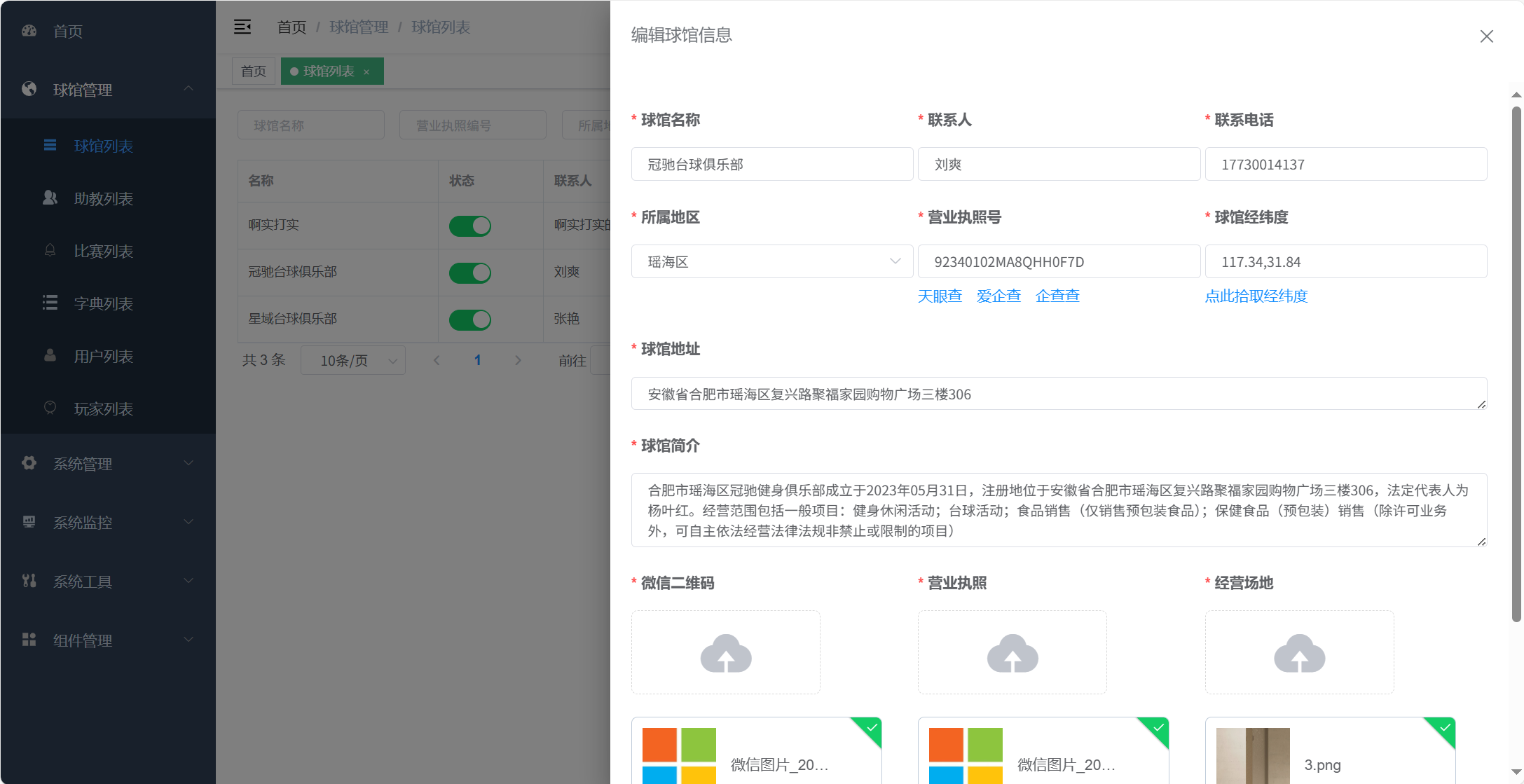Click the 联系电话 input field

(x=1345, y=165)
